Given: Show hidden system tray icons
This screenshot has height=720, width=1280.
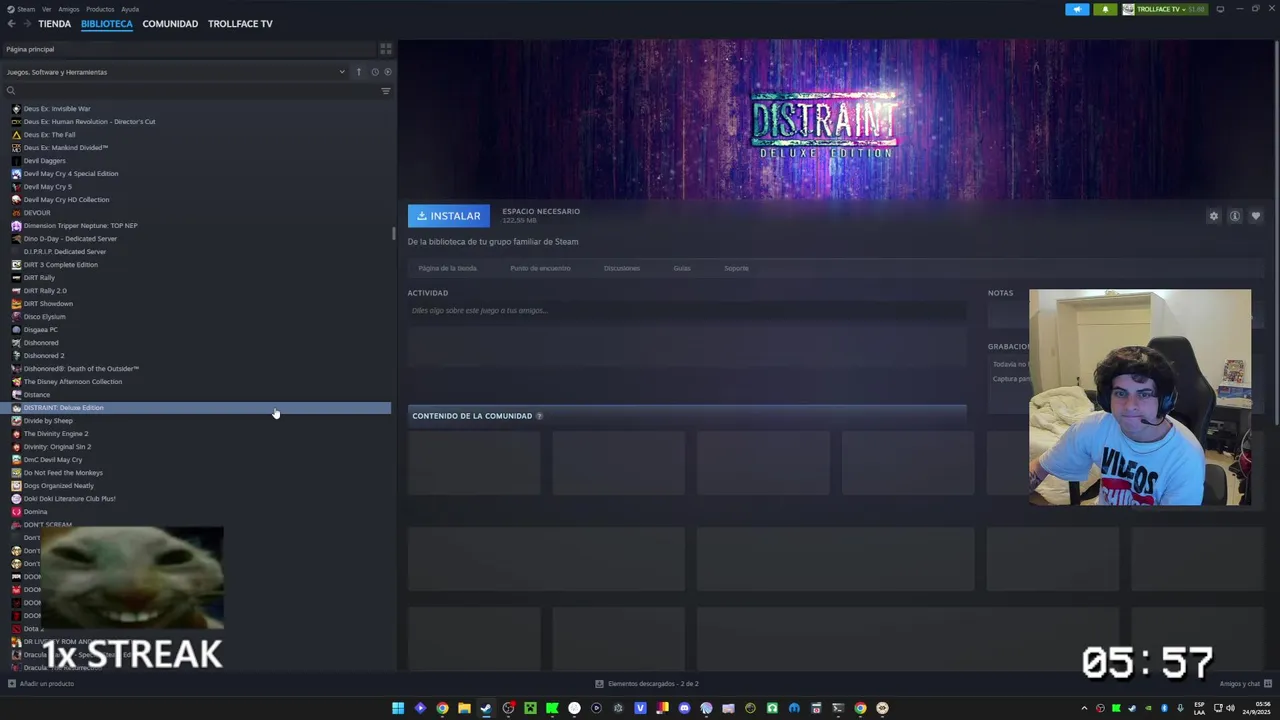Looking at the screenshot, I should click(1084, 708).
